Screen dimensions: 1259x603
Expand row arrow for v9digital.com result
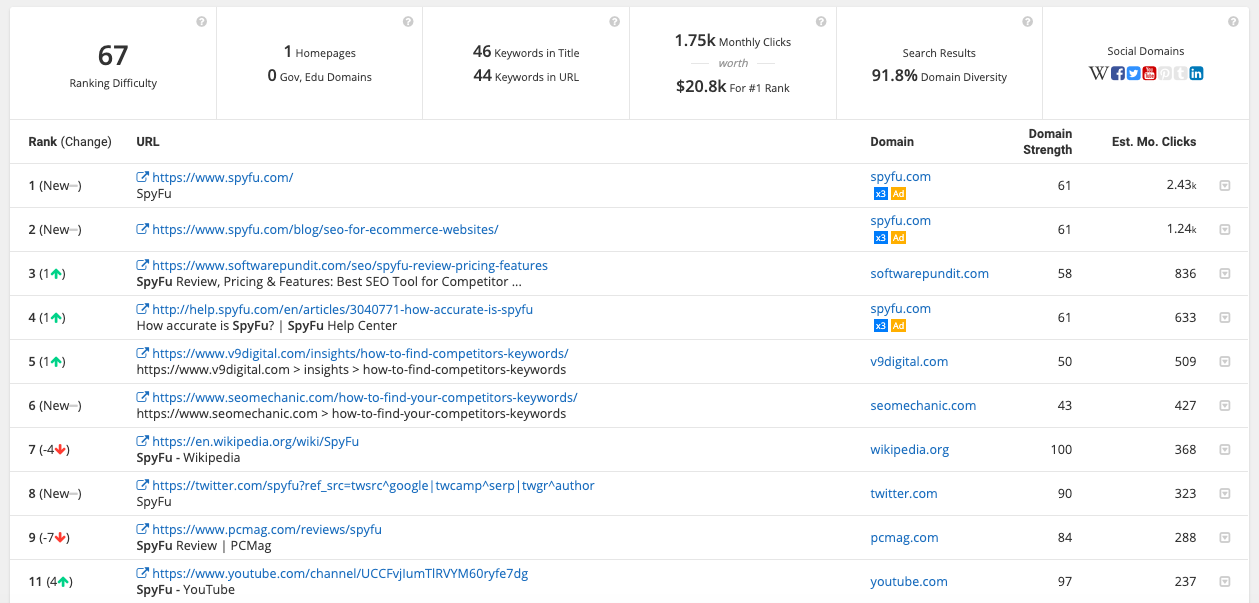1225,362
